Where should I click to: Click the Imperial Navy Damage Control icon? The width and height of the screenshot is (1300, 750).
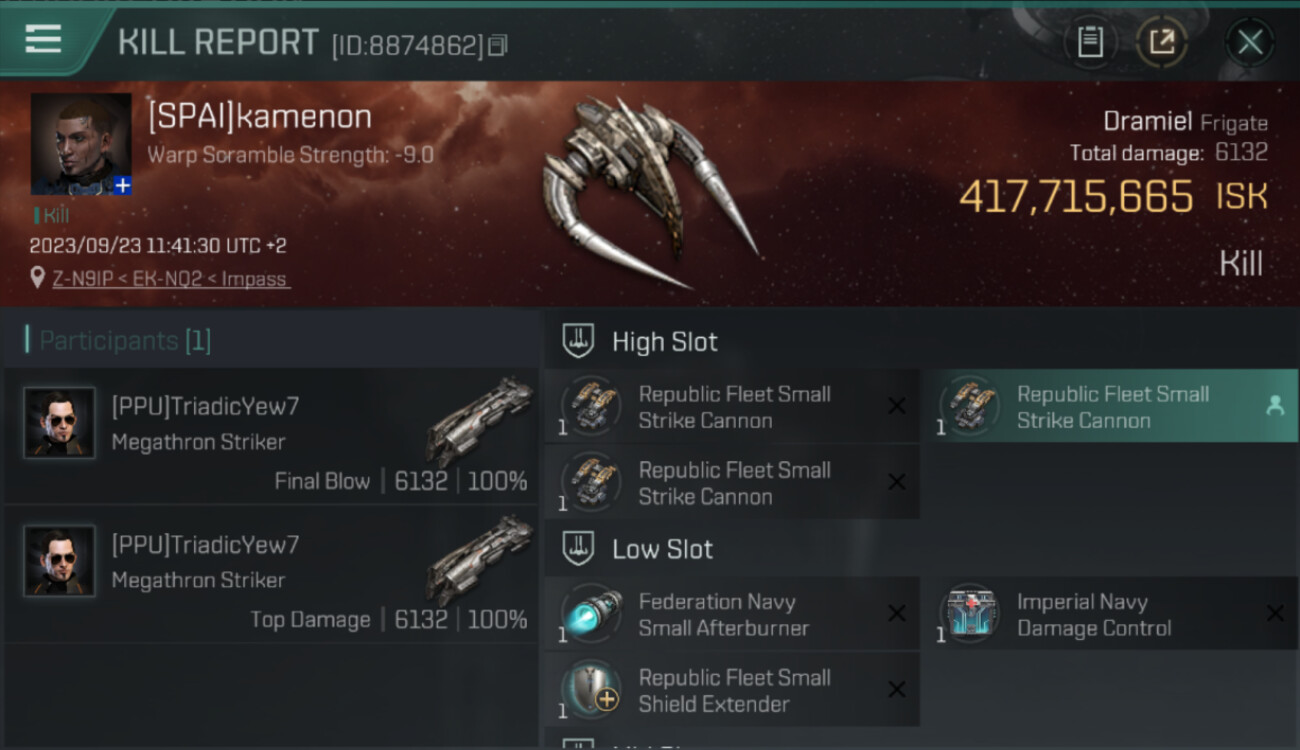[969, 615]
